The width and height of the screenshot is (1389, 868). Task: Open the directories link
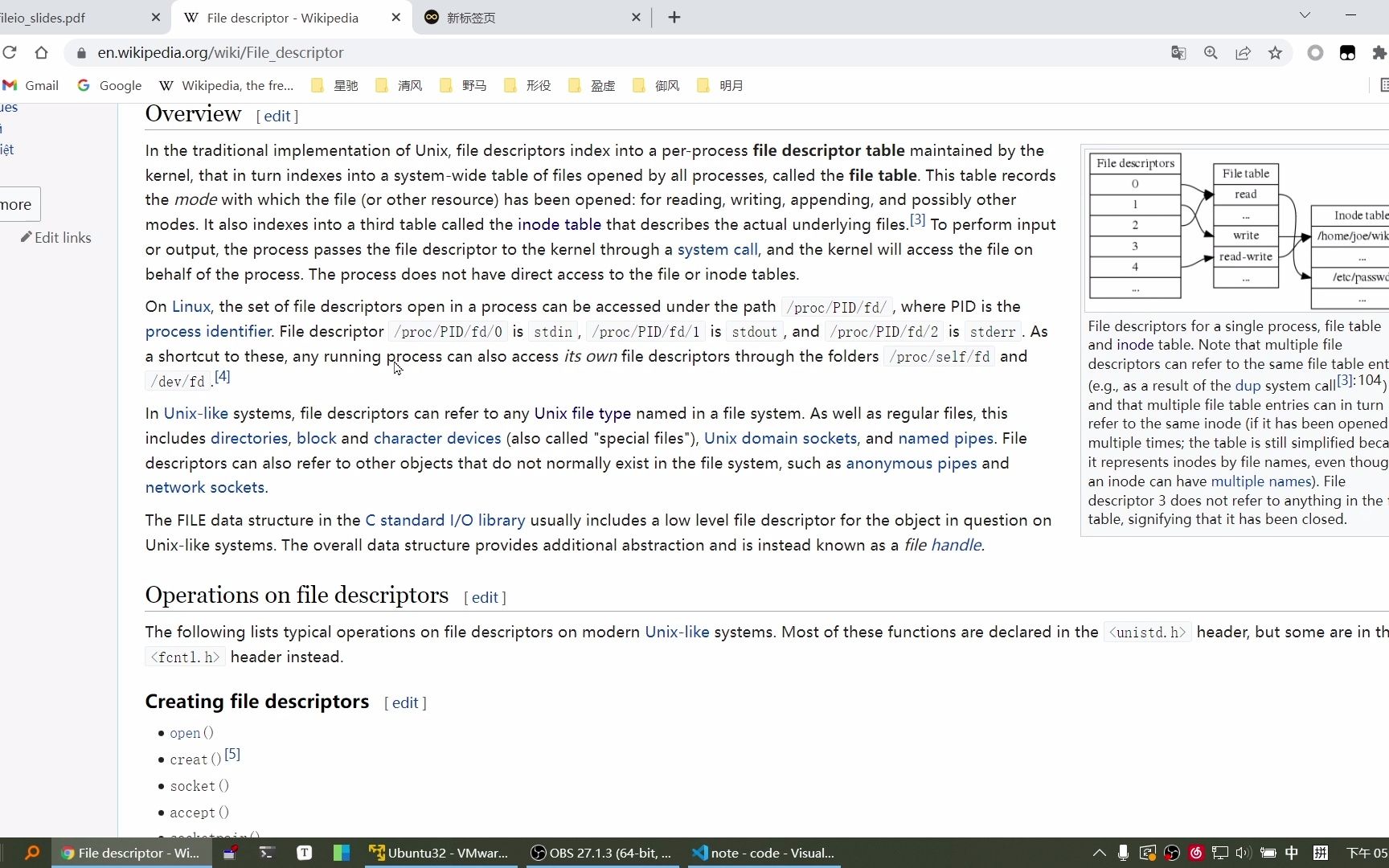click(x=249, y=438)
